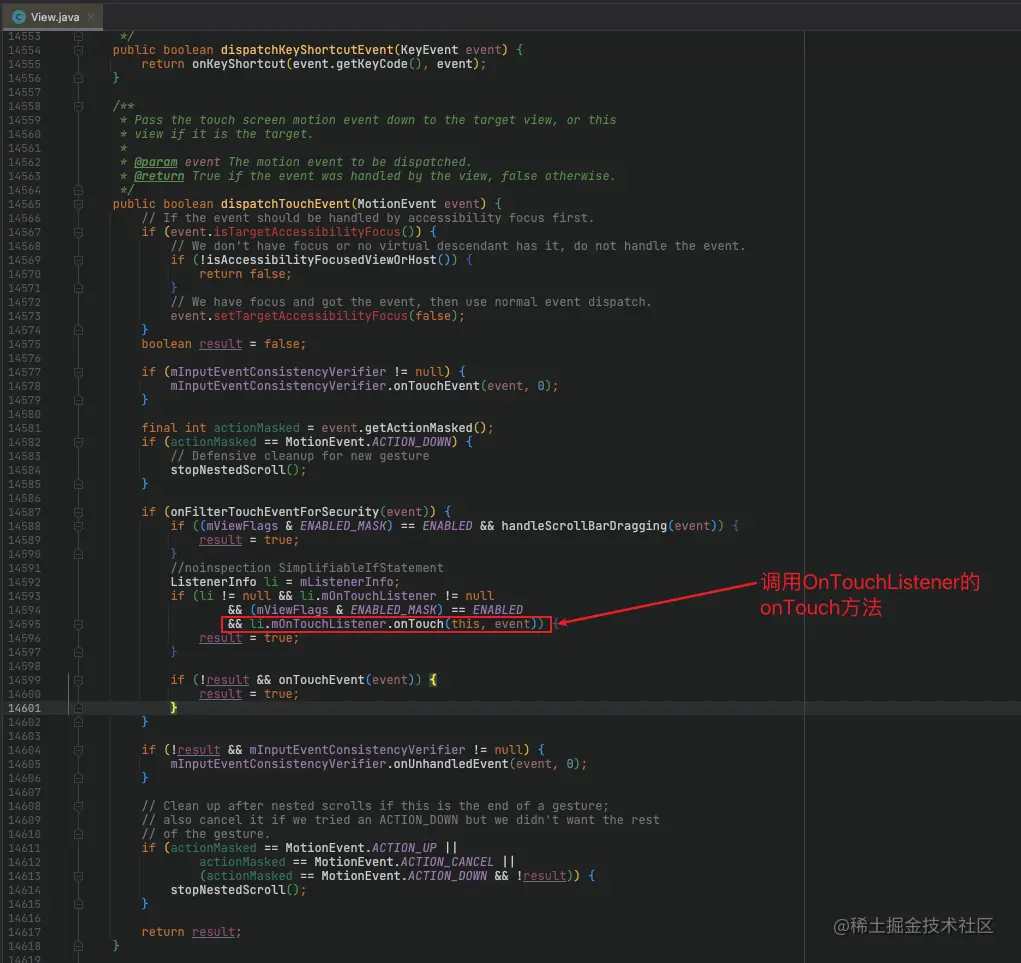Screen dimensions: 1021x963
Task: Click the 'return result;' statement
Action: (x=191, y=932)
